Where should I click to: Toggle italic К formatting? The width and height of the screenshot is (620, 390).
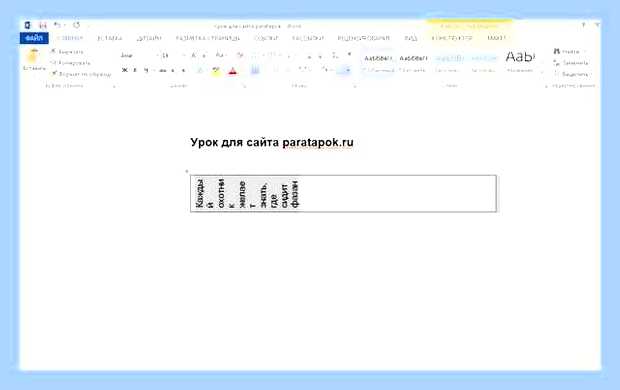[x=135, y=70]
